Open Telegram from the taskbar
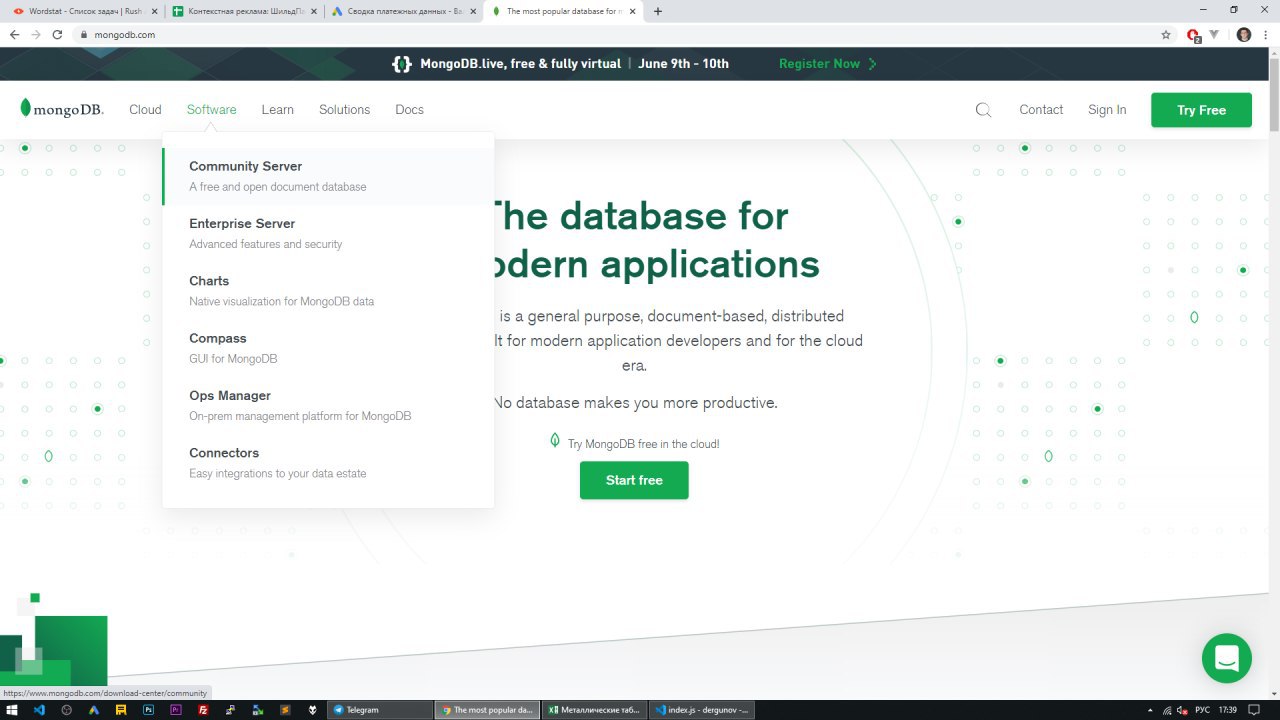1280x720 pixels. click(379, 710)
